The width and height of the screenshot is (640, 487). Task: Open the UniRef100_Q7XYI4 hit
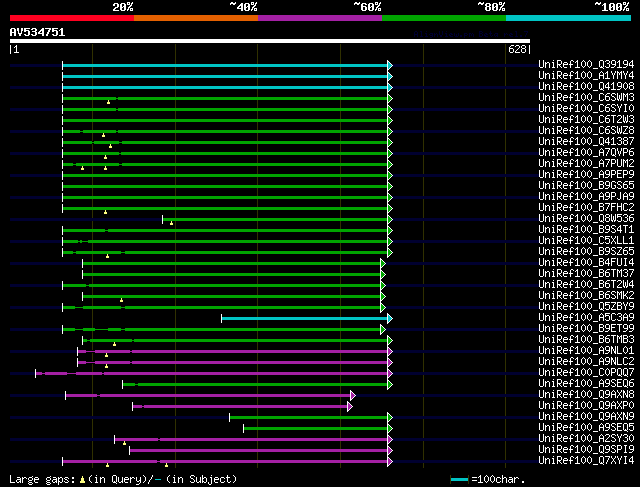point(586,461)
